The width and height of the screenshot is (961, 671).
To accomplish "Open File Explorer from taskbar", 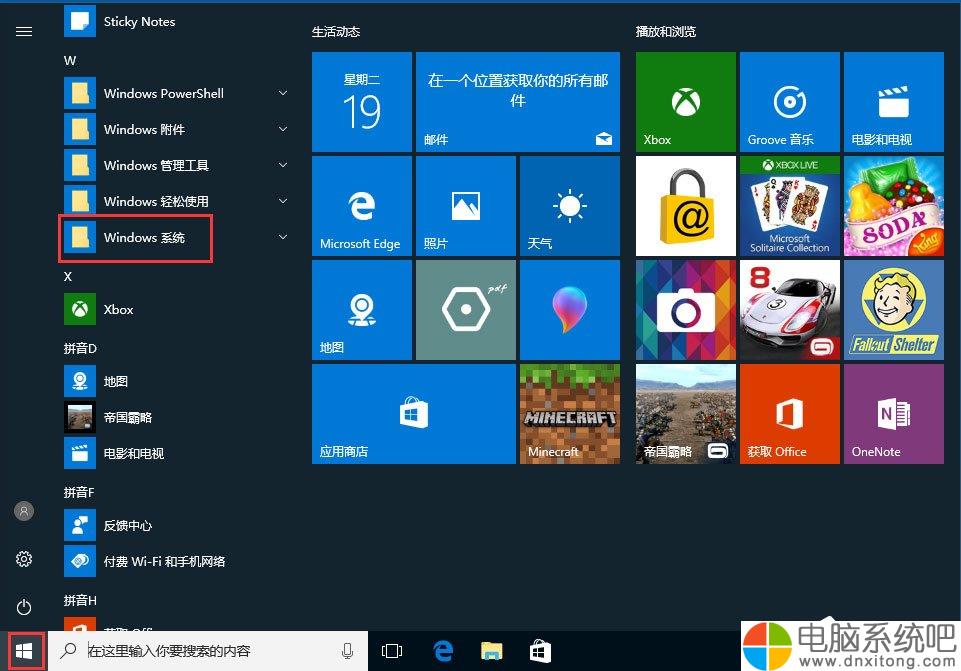I will point(492,651).
